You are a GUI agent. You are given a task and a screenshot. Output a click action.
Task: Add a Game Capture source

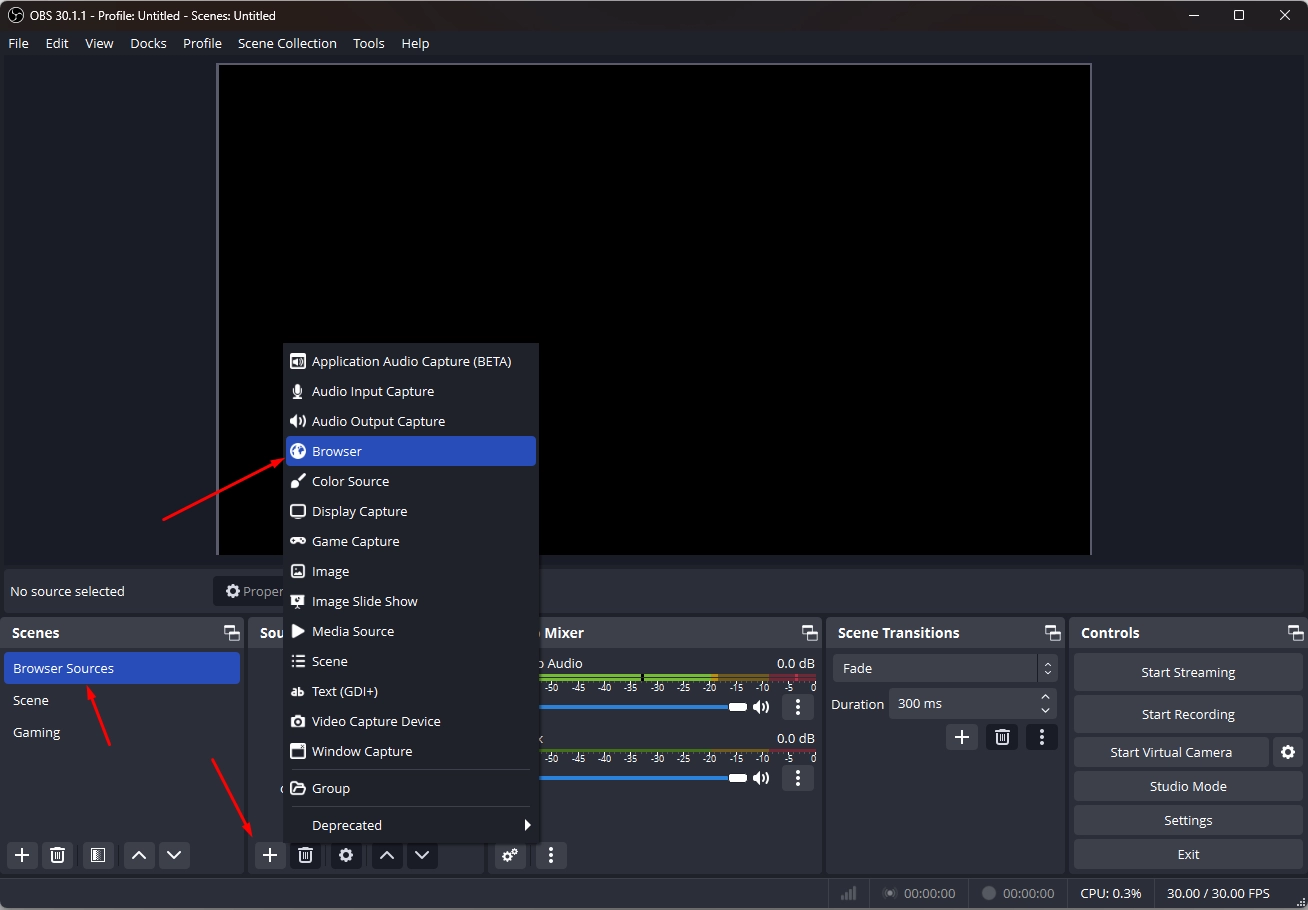tap(411, 541)
